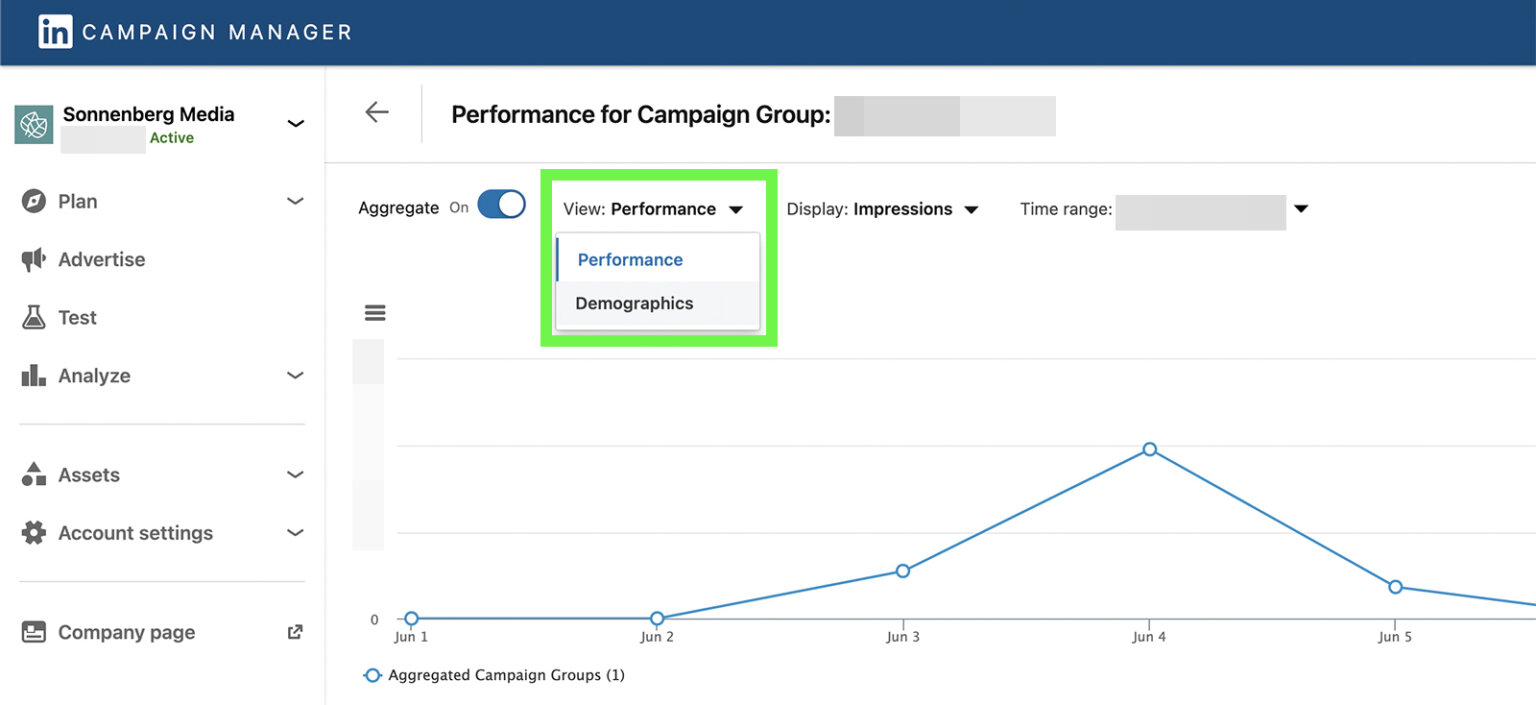Select Demographics from the View menu
1536x705 pixels.
tap(634, 303)
